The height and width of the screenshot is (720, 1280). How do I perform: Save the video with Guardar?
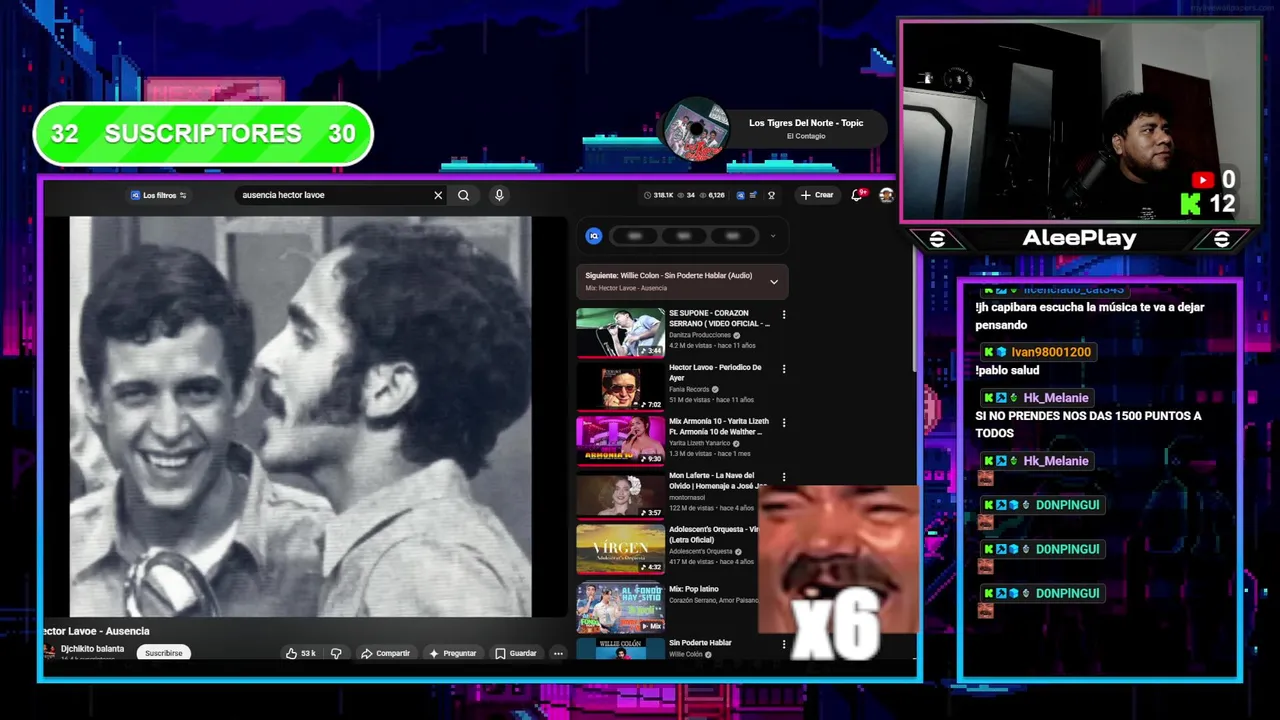coord(516,653)
